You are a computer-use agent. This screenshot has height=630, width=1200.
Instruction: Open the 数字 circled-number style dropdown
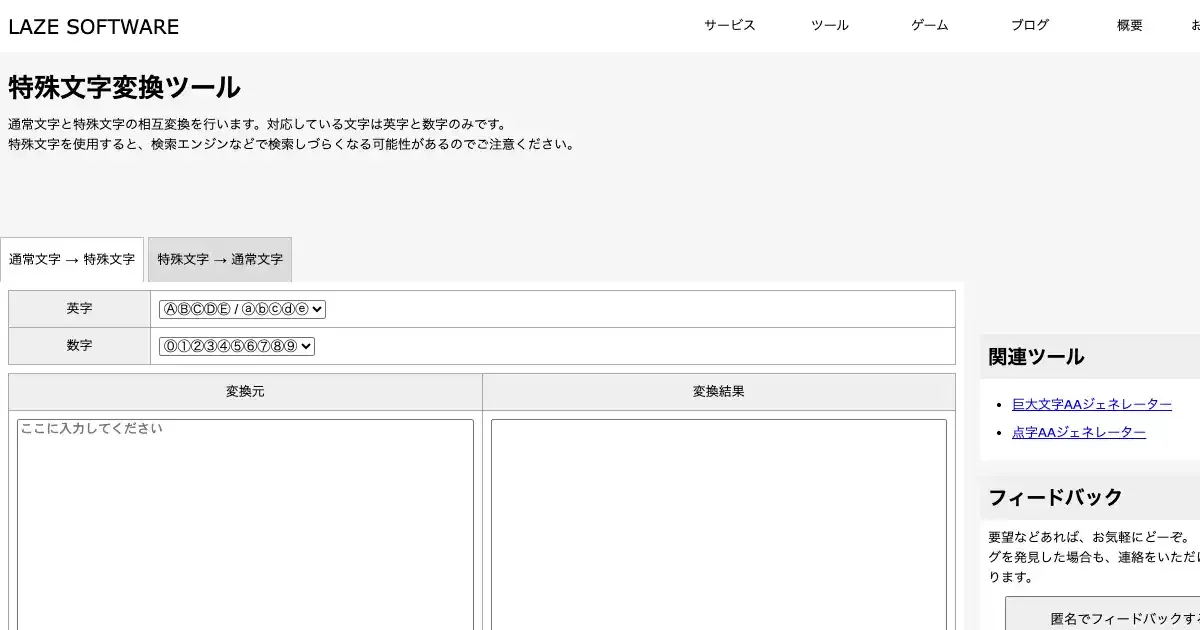pos(237,346)
